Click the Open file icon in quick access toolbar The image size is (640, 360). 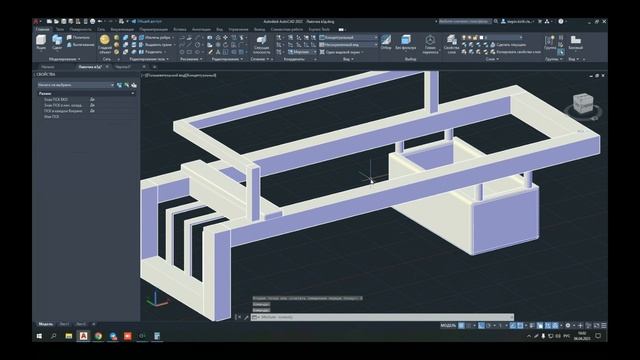56,21
